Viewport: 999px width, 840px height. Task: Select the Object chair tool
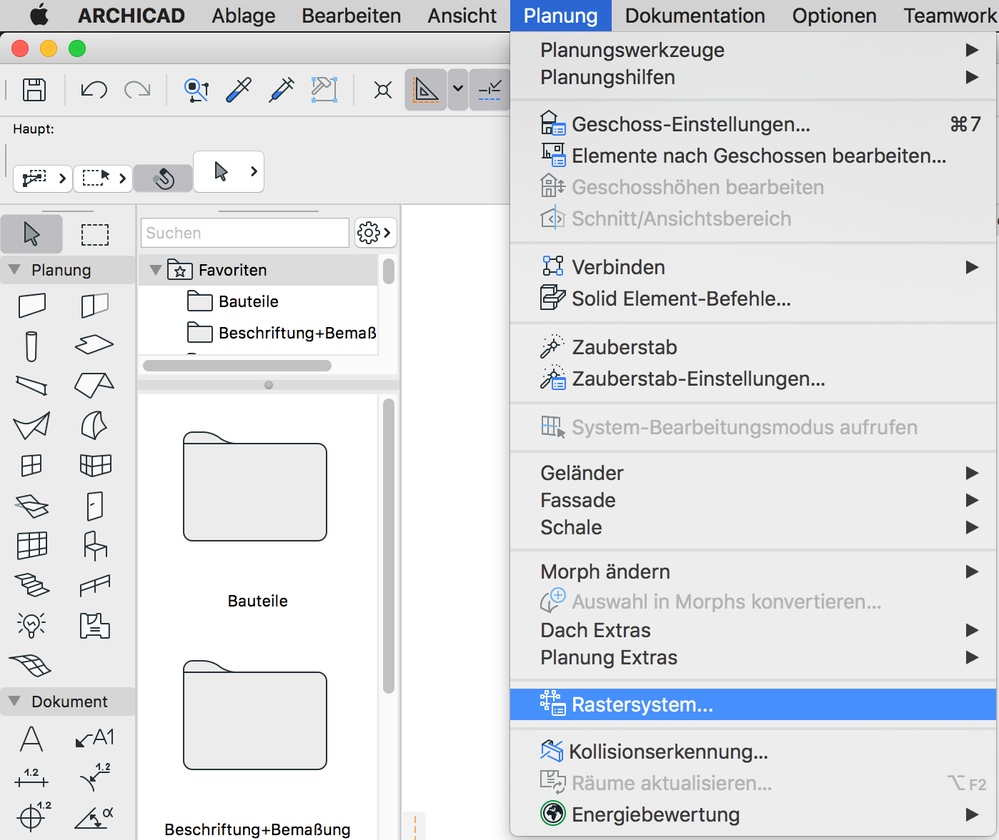[95, 546]
